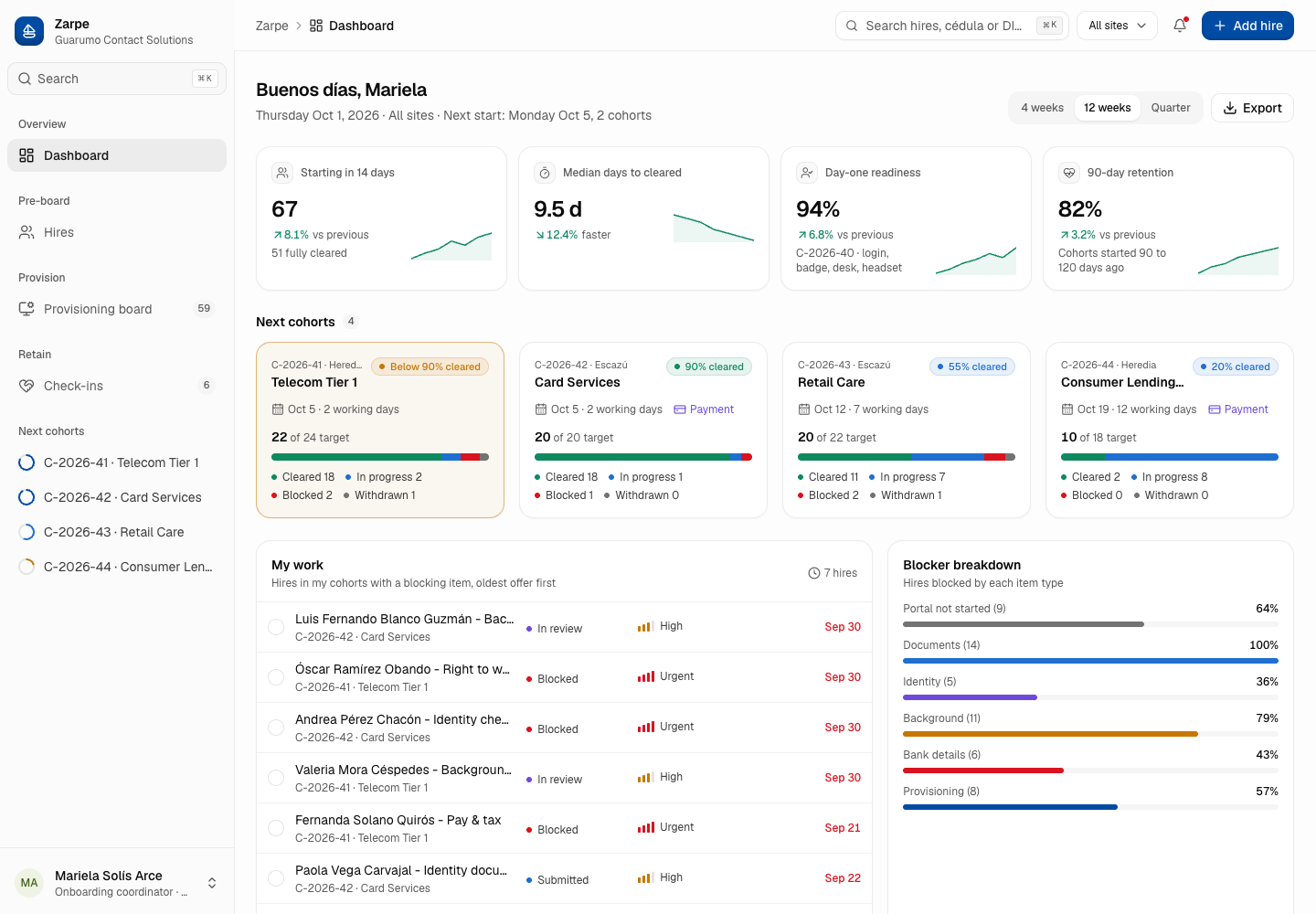Open the Retail Care cohort card title
Image resolution: width=1316 pixels, height=914 pixels.
tap(831, 382)
